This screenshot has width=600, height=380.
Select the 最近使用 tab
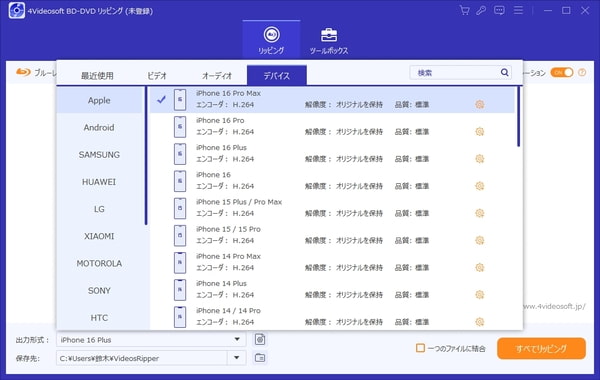tap(97, 75)
